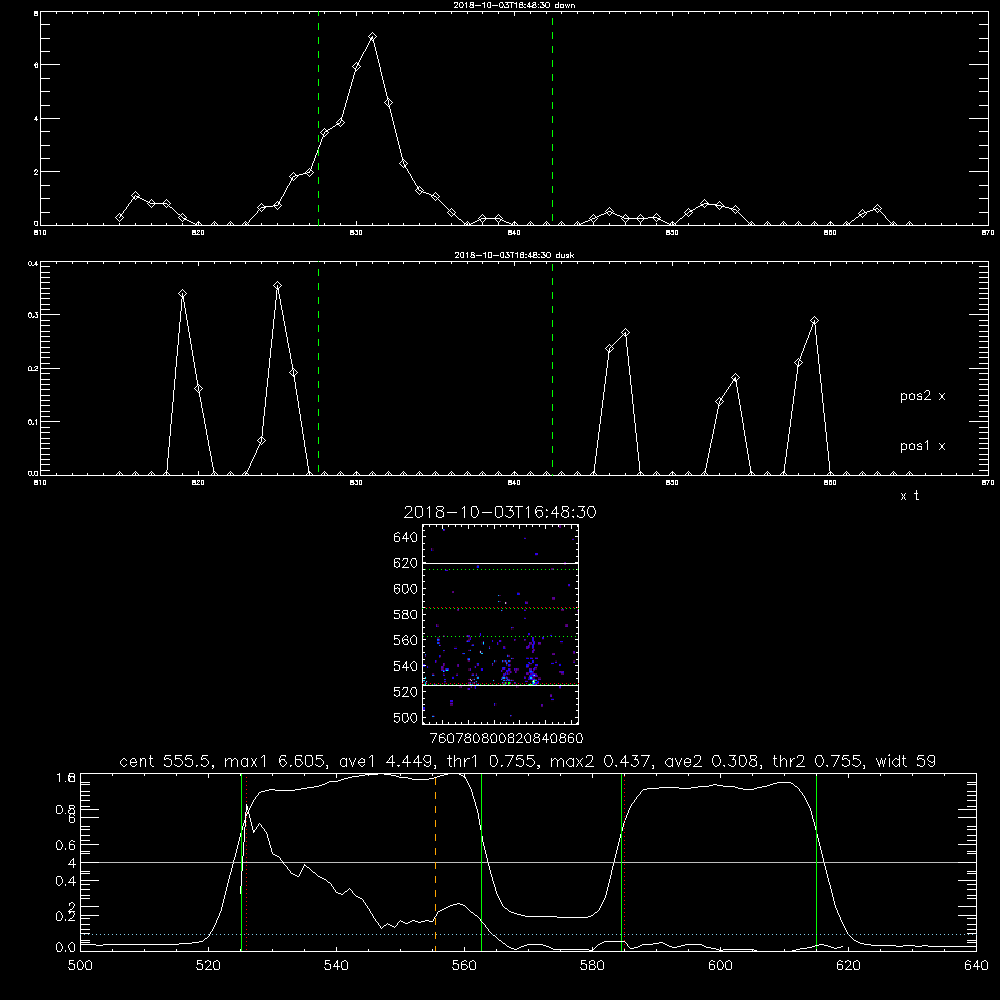The width and height of the screenshot is (1000, 1000).
Task: Click the timestamp title above the center image
Action: pyautogui.click(x=500, y=512)
